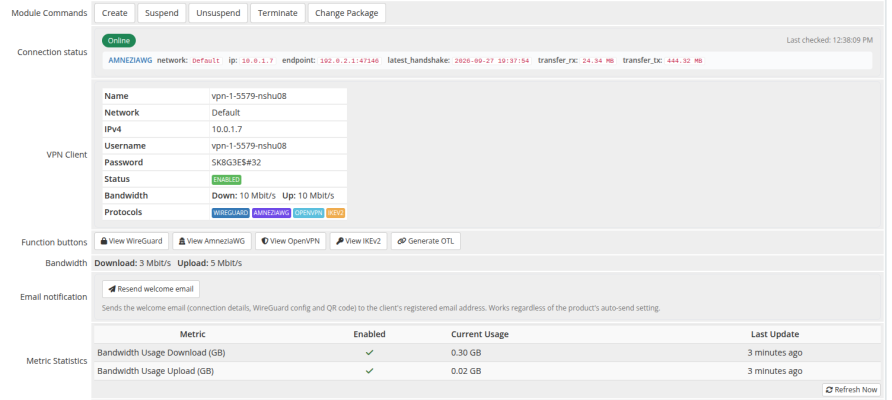Click the Metric column header
The height and width of the screenshot is (400, 892).
coord(192,334)
